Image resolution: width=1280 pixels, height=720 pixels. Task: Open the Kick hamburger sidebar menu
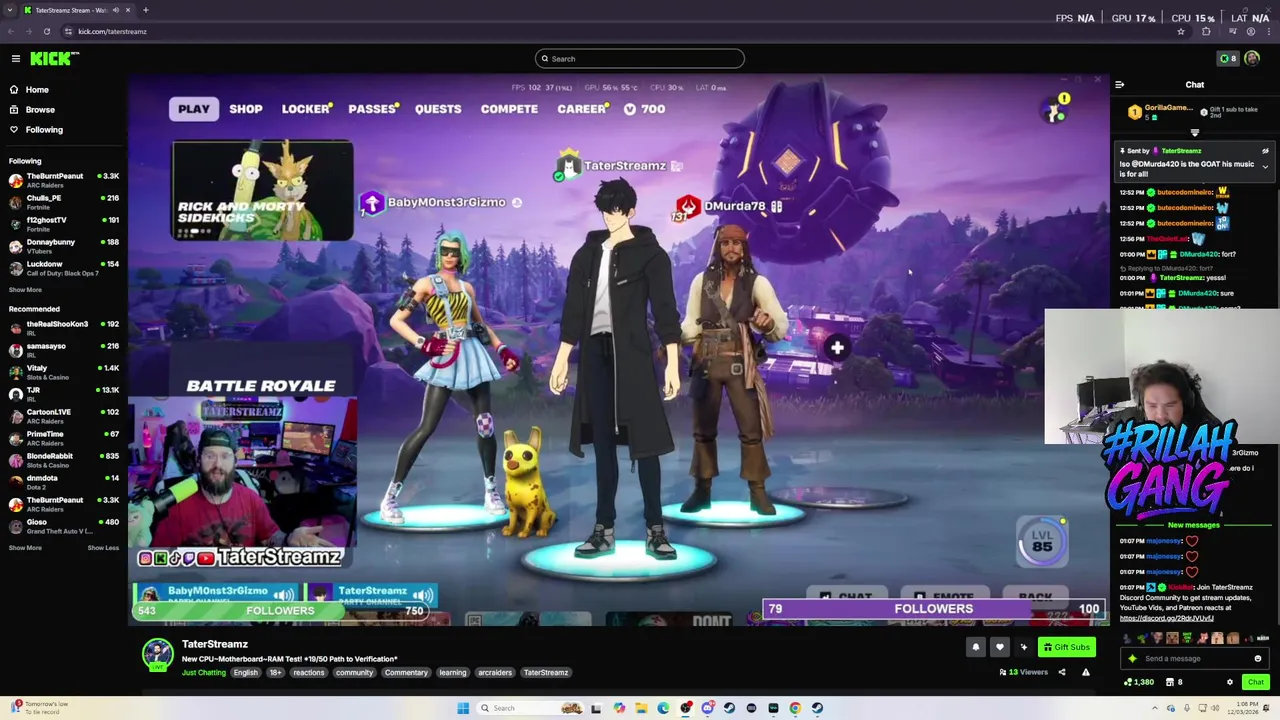(16, 59)
